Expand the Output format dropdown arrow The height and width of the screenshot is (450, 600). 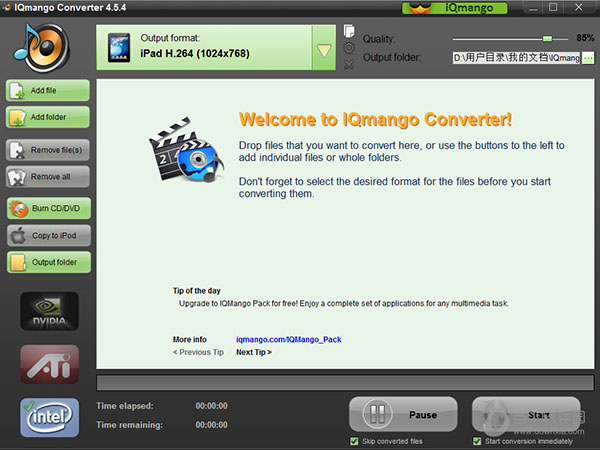point(324,48)
